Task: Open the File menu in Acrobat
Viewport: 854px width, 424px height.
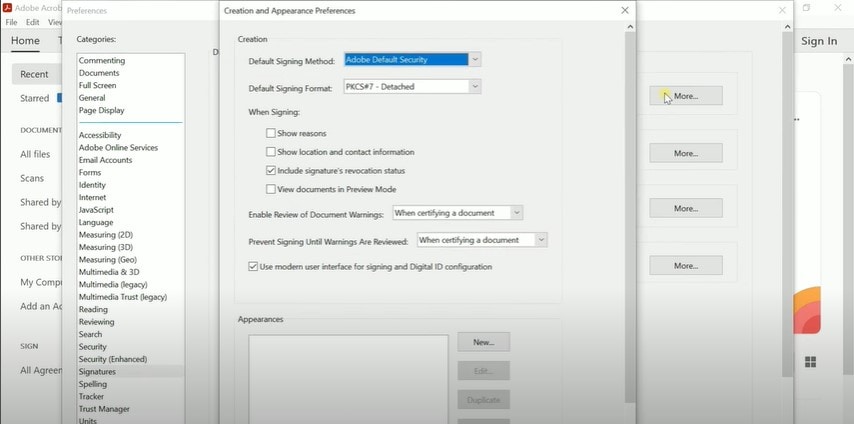Action: coord(11,22)
